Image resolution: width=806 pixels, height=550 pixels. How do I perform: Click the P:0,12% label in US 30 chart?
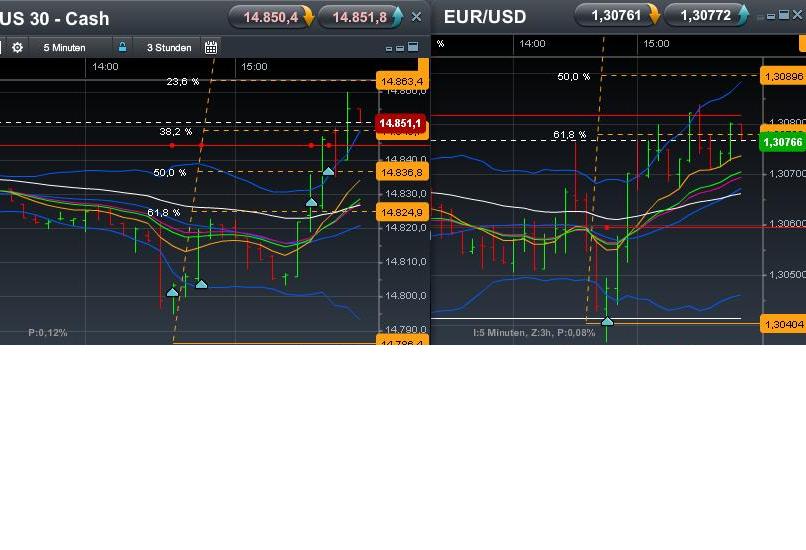click(48, 333)
